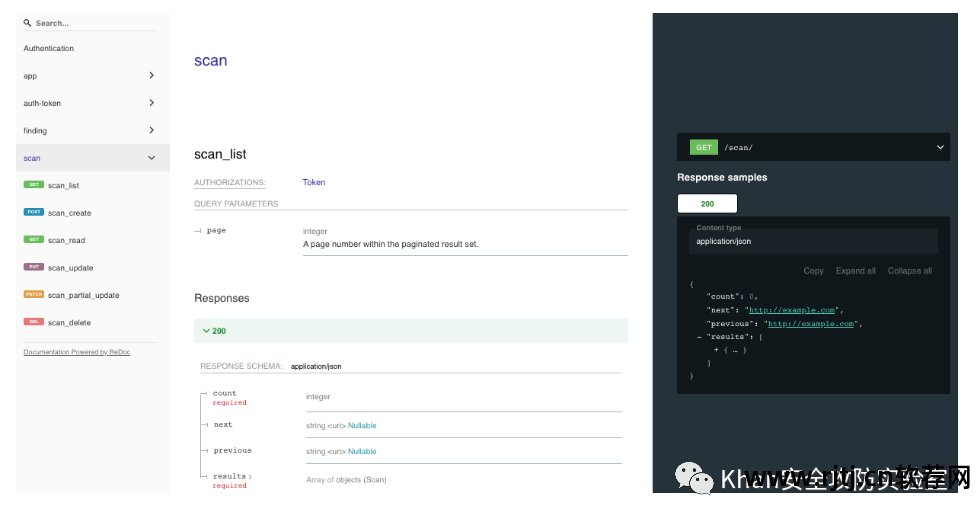Screen dimensions: 980x523
Task: Click the PATCH badge beside scan_partial_update
Action: (x=34, y=294)
